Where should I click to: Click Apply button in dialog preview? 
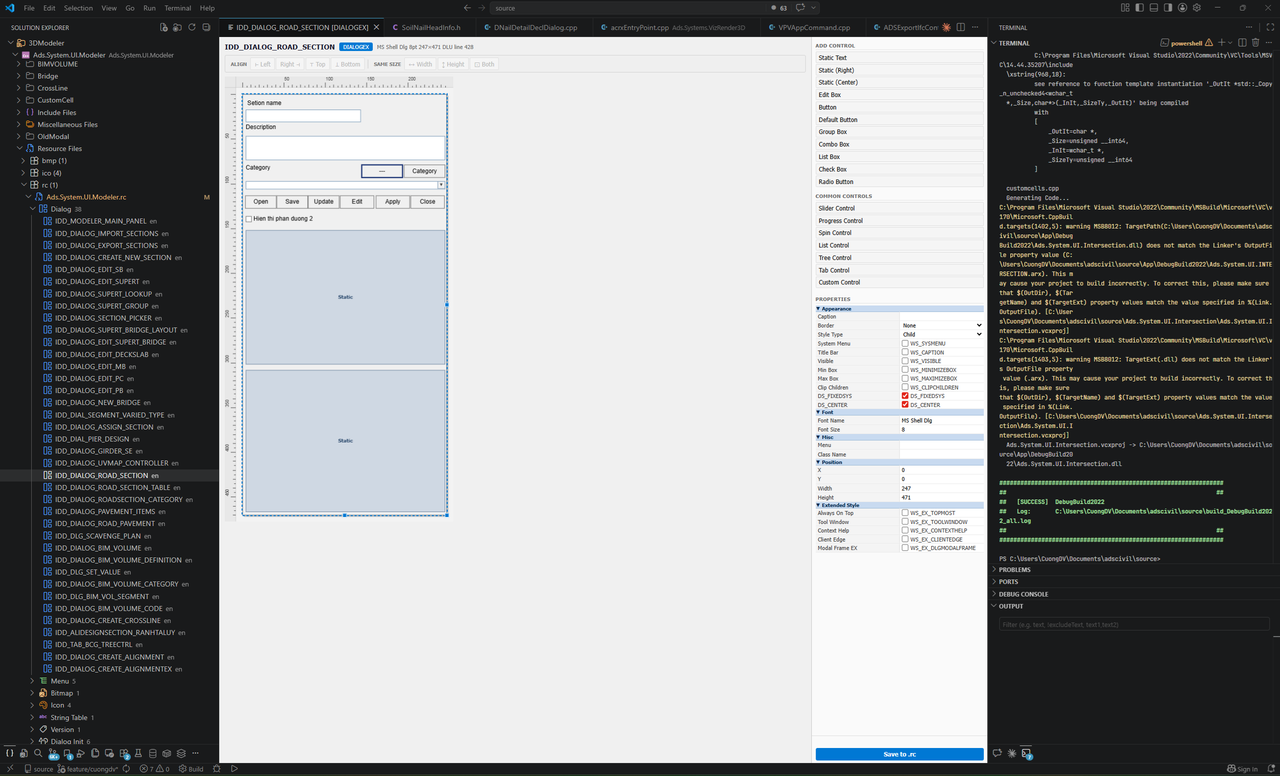392,202
